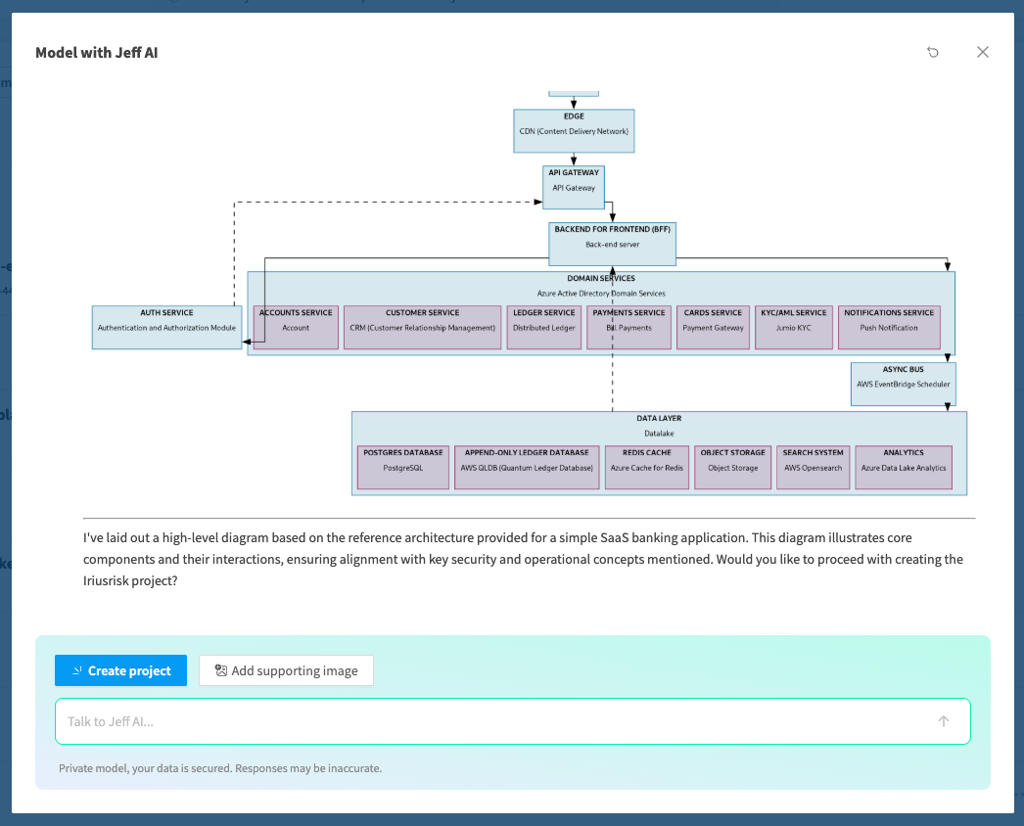This screenshot has height=826, width=1024.
Task: Select the KYC/AML Service node
Action: coord(793,327)
